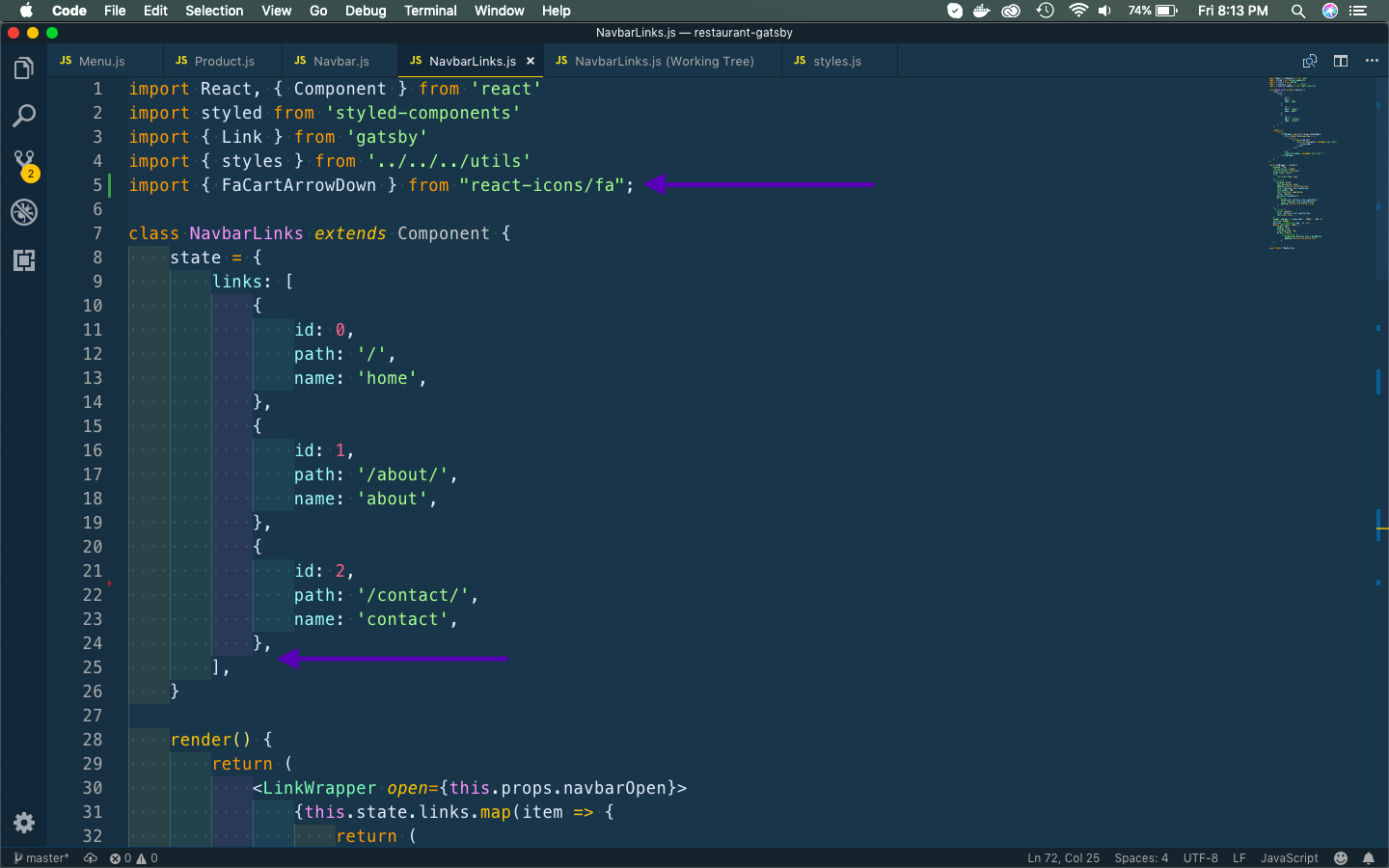Viewport: 1389px width, 868px height.
Task: Change end of line sequence LF
Action: [x=1239, y=857]
